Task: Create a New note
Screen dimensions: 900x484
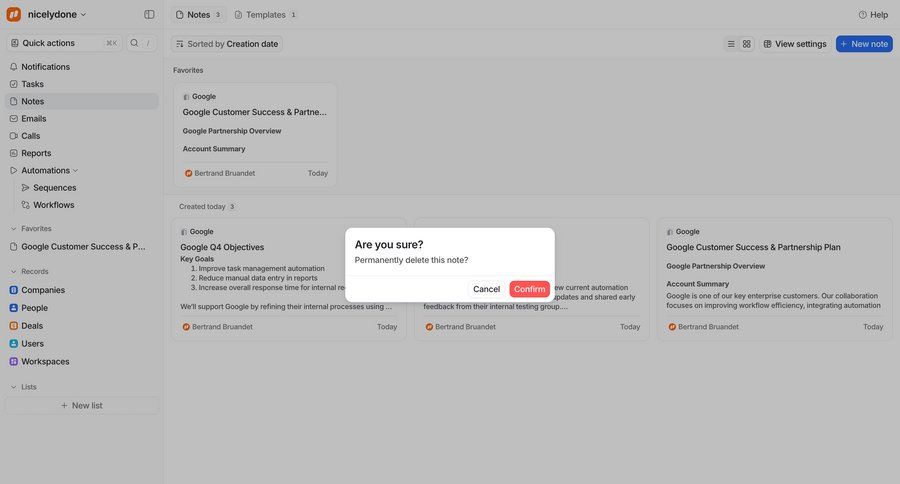Action: click(864, 44)
